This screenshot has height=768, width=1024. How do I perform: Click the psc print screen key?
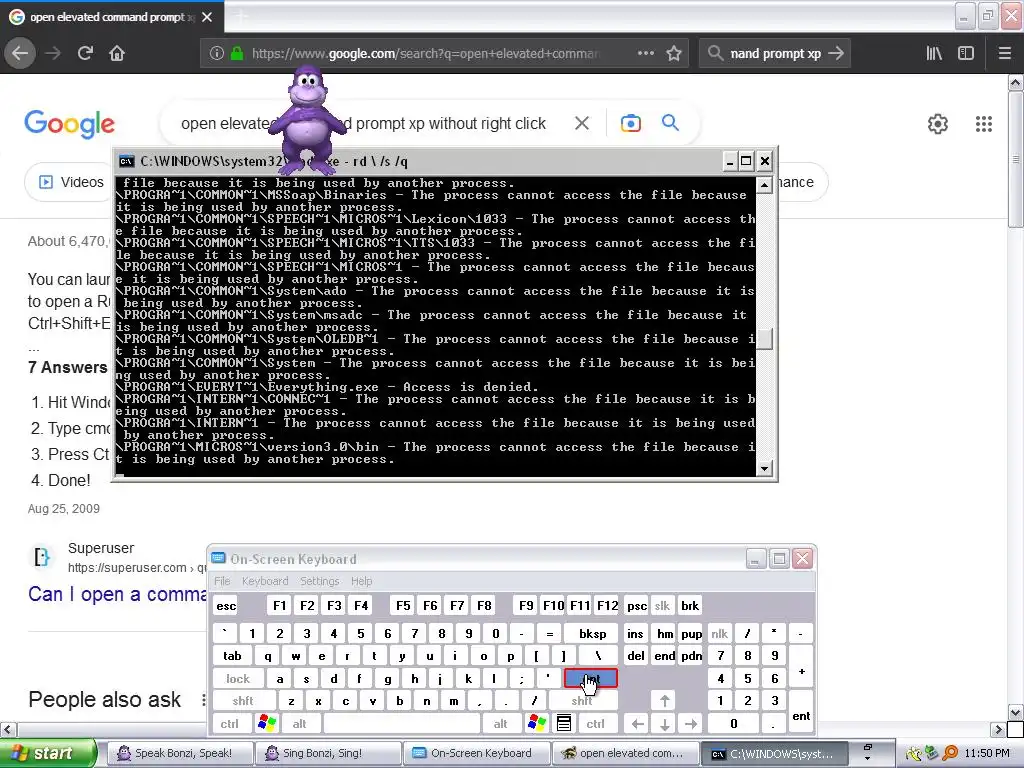[x=637, y=605]
